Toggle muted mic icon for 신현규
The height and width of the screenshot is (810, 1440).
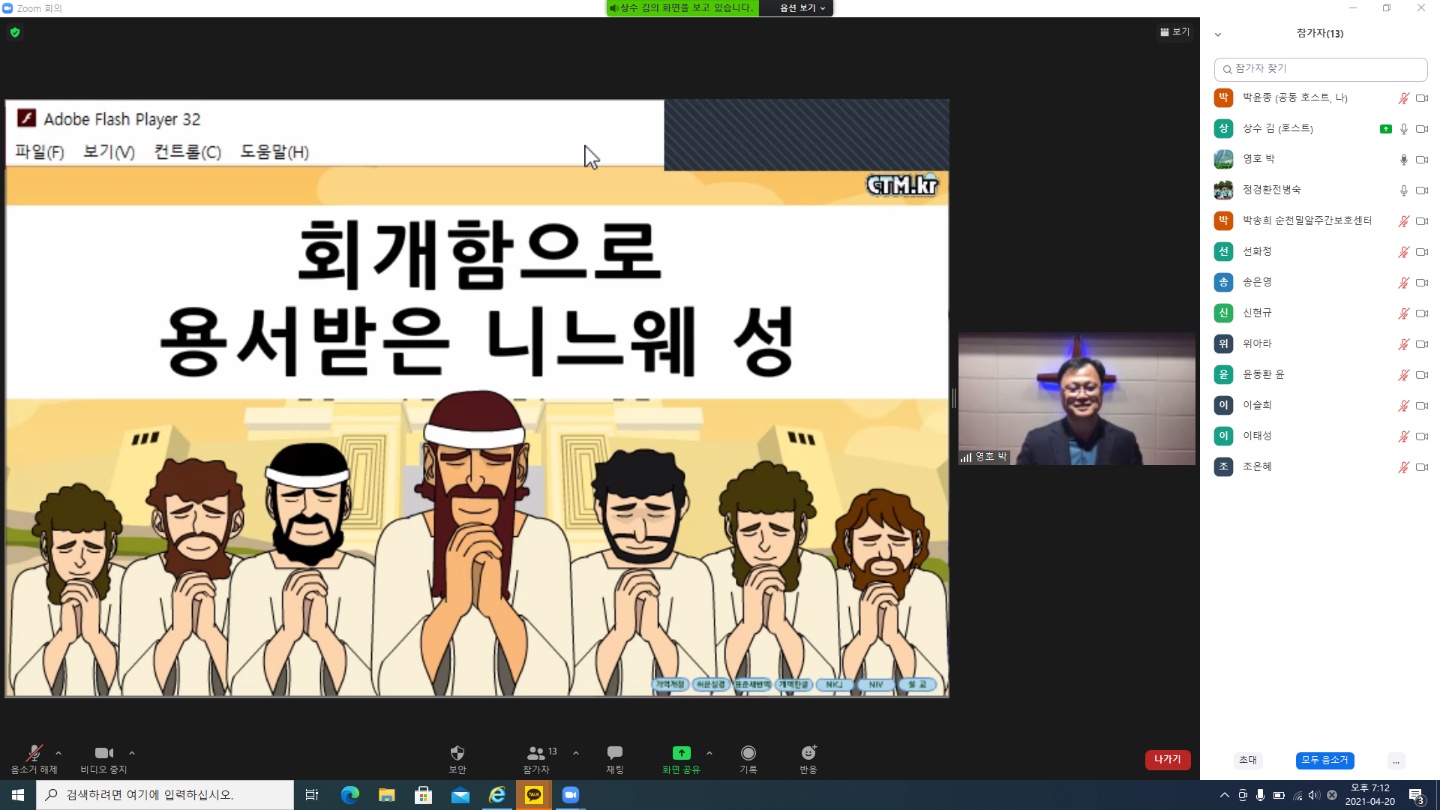pos(1404,314)
